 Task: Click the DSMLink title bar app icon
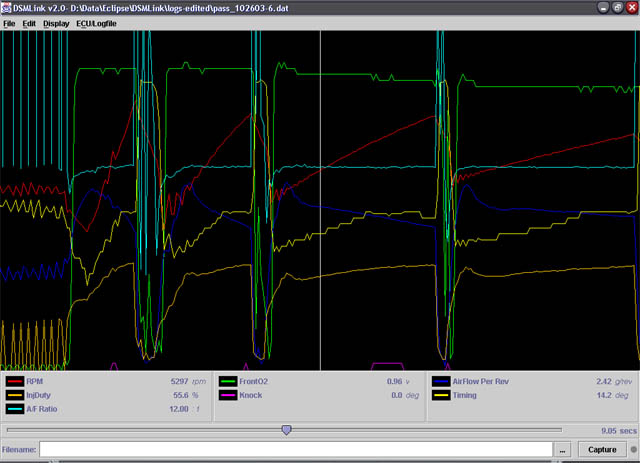coord(7,7)
